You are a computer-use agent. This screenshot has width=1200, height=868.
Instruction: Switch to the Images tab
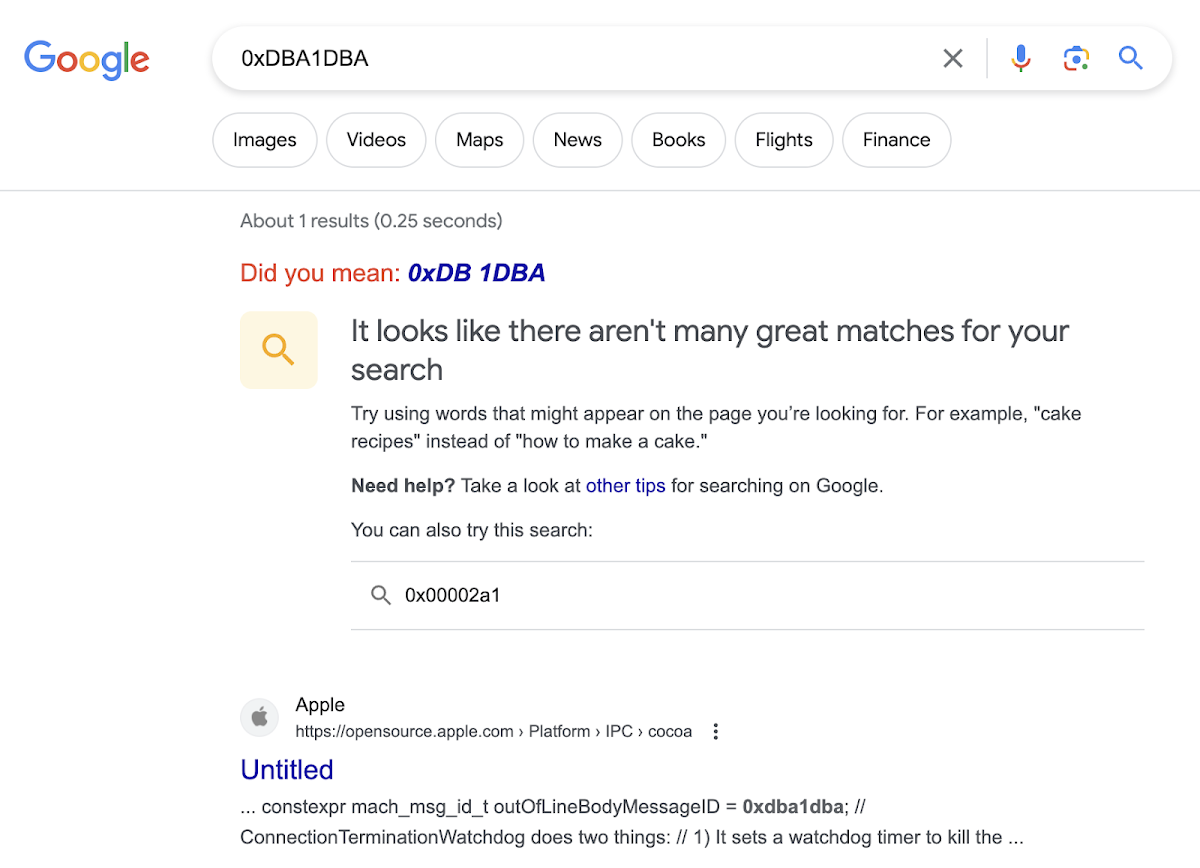(x=264, y=140)
